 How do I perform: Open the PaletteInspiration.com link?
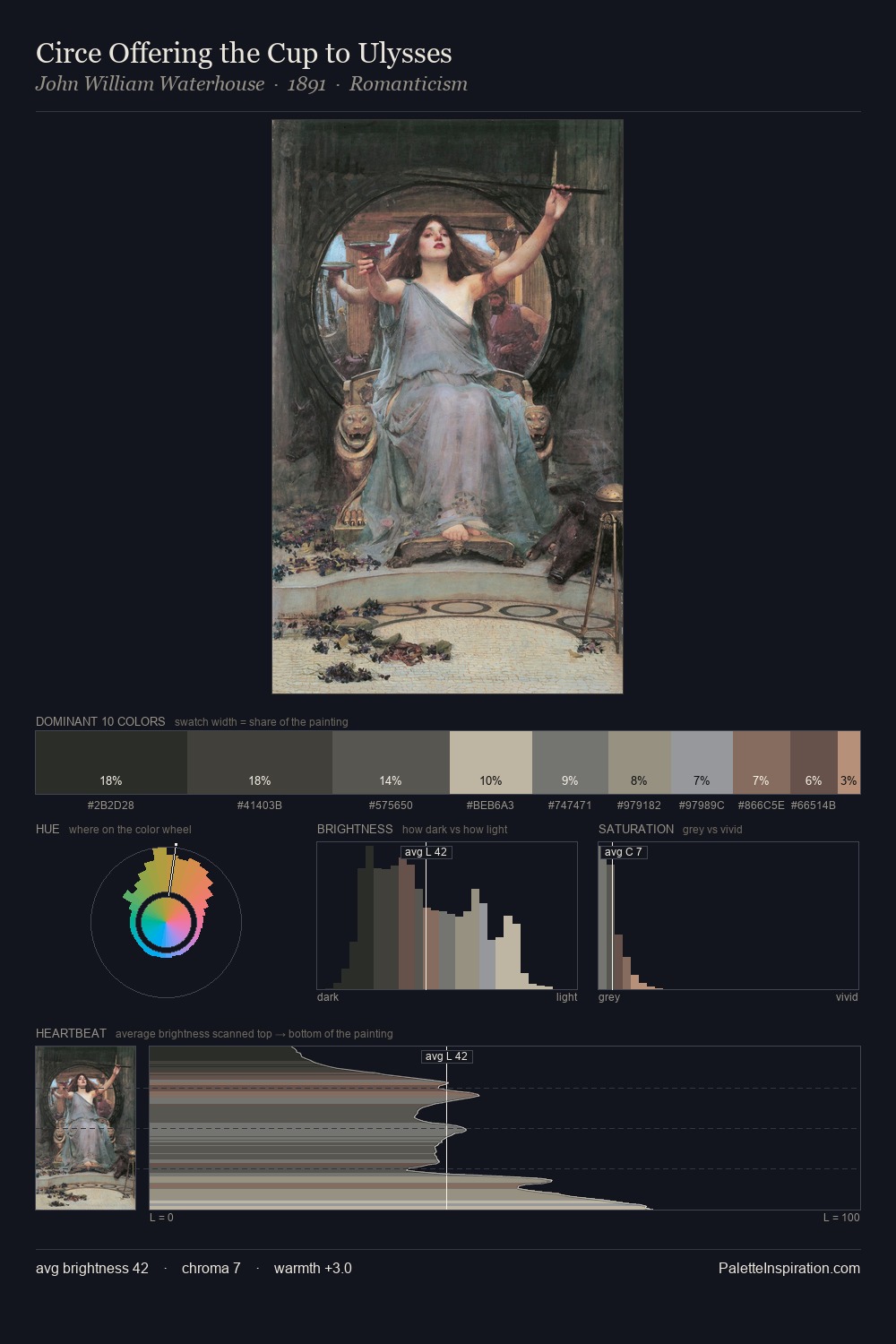pyautogui.click(x=789, y=1269)
